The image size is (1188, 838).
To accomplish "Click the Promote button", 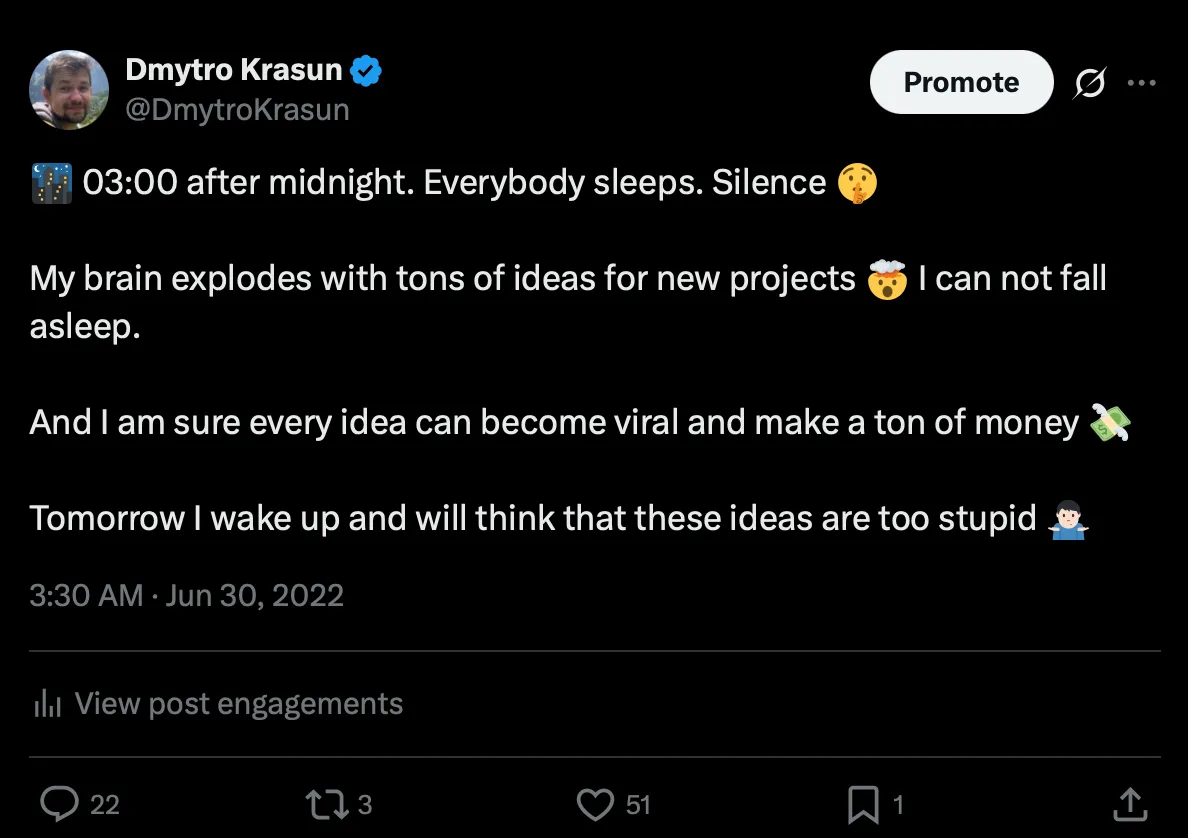I will [x=960, y=82].
